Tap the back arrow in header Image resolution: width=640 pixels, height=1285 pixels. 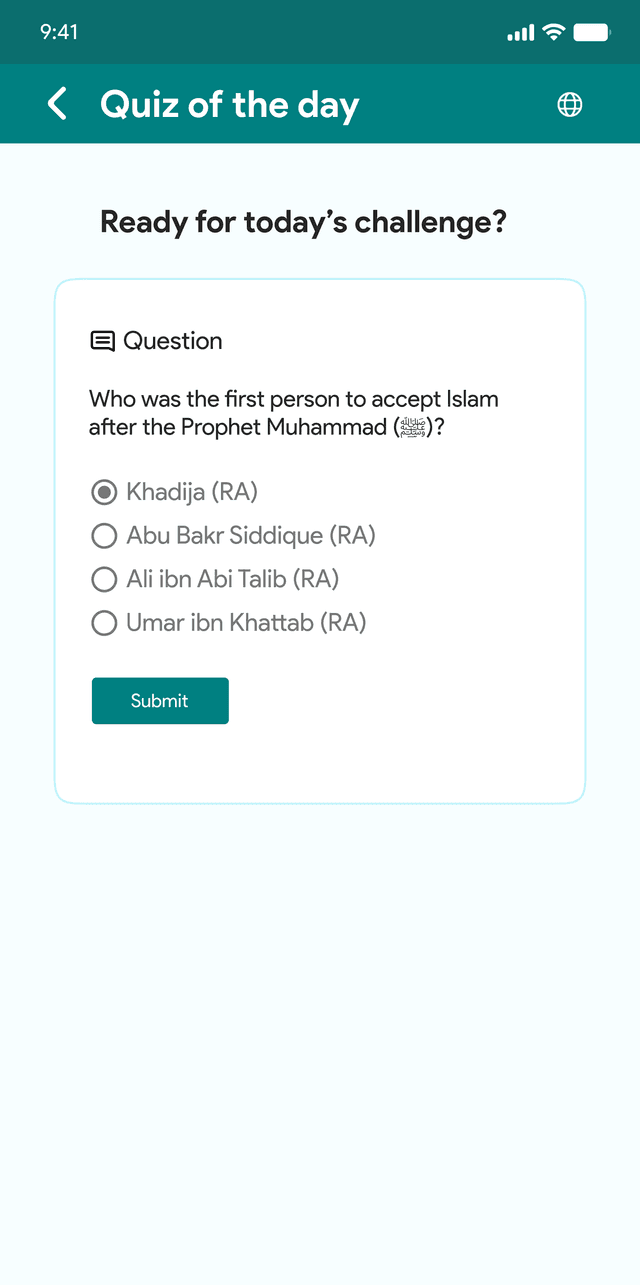pyautogui.click(x=58, y=104)
